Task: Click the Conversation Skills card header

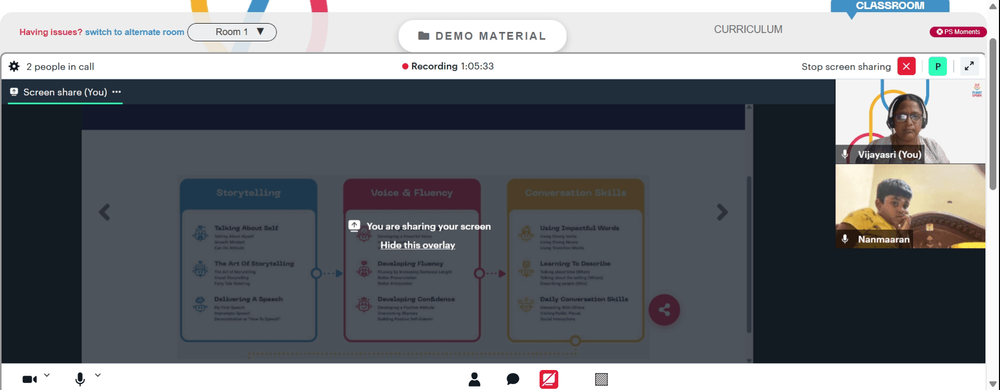Action: [x=575, y=192]
